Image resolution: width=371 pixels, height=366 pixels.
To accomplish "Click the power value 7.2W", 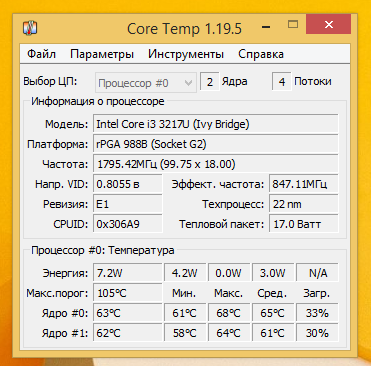I will [128, 273].
